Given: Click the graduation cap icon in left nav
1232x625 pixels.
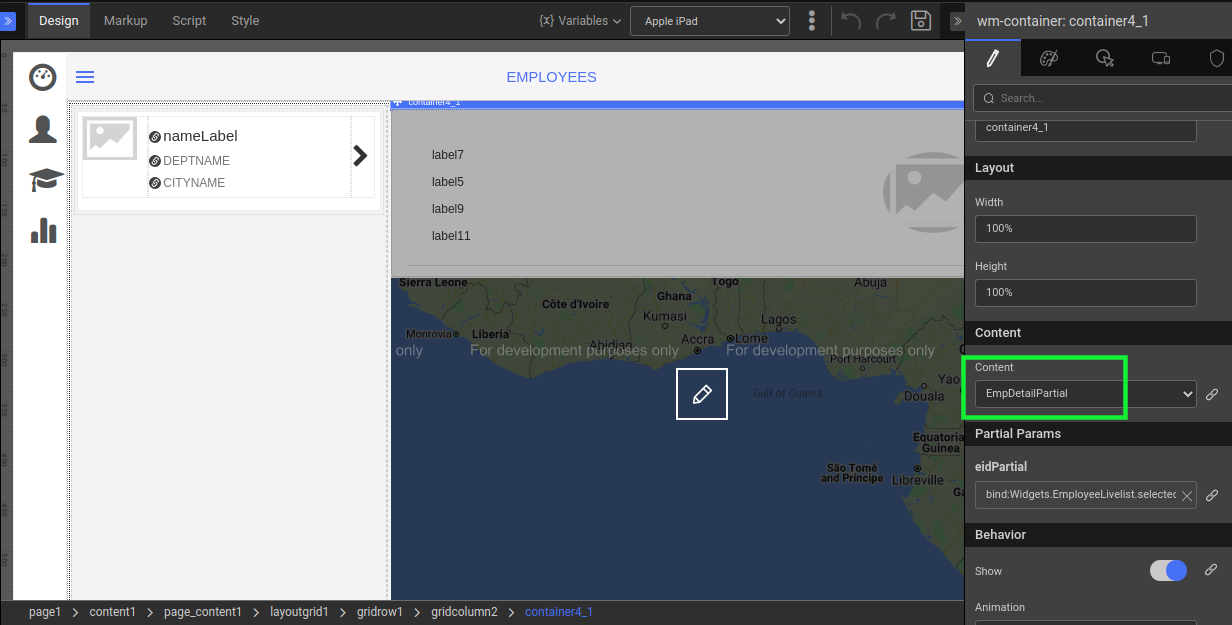Looking at the screenshot, I should click(46, 180).
